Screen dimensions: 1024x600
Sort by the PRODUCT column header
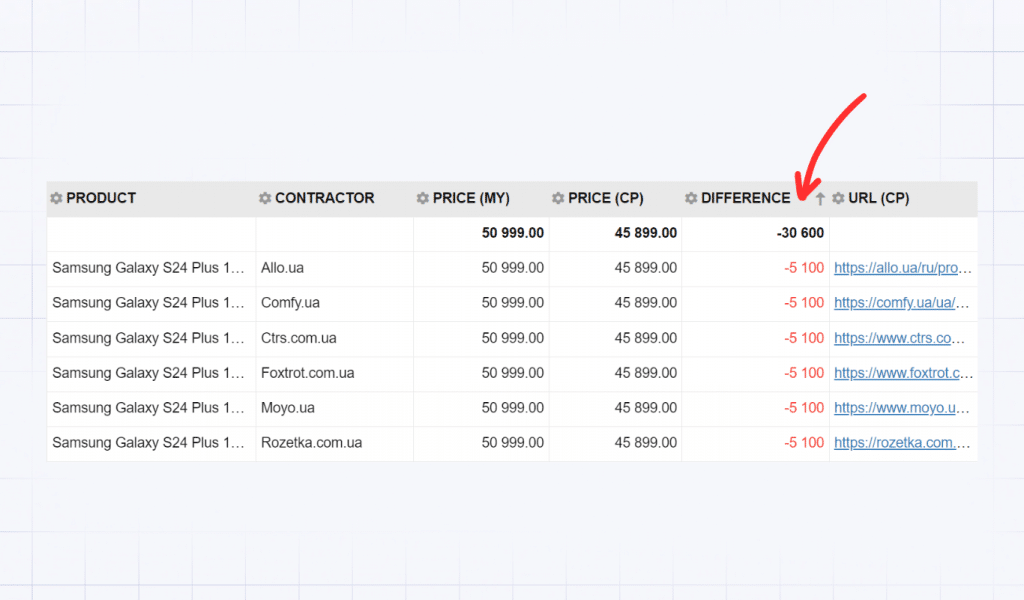tap(101, 198)
